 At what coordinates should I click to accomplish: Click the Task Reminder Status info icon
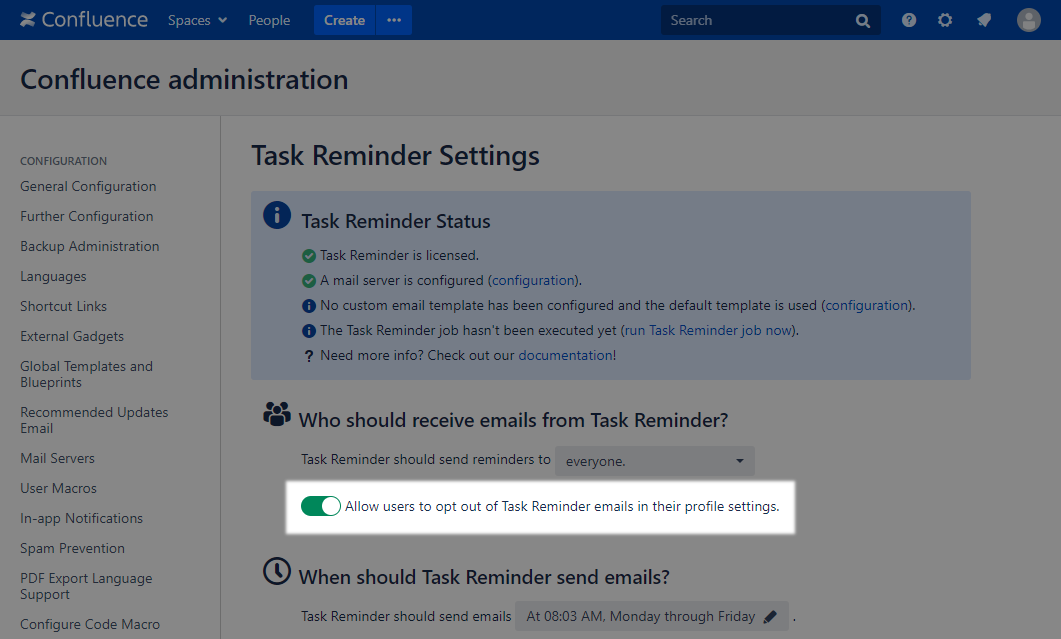(277, 215)
